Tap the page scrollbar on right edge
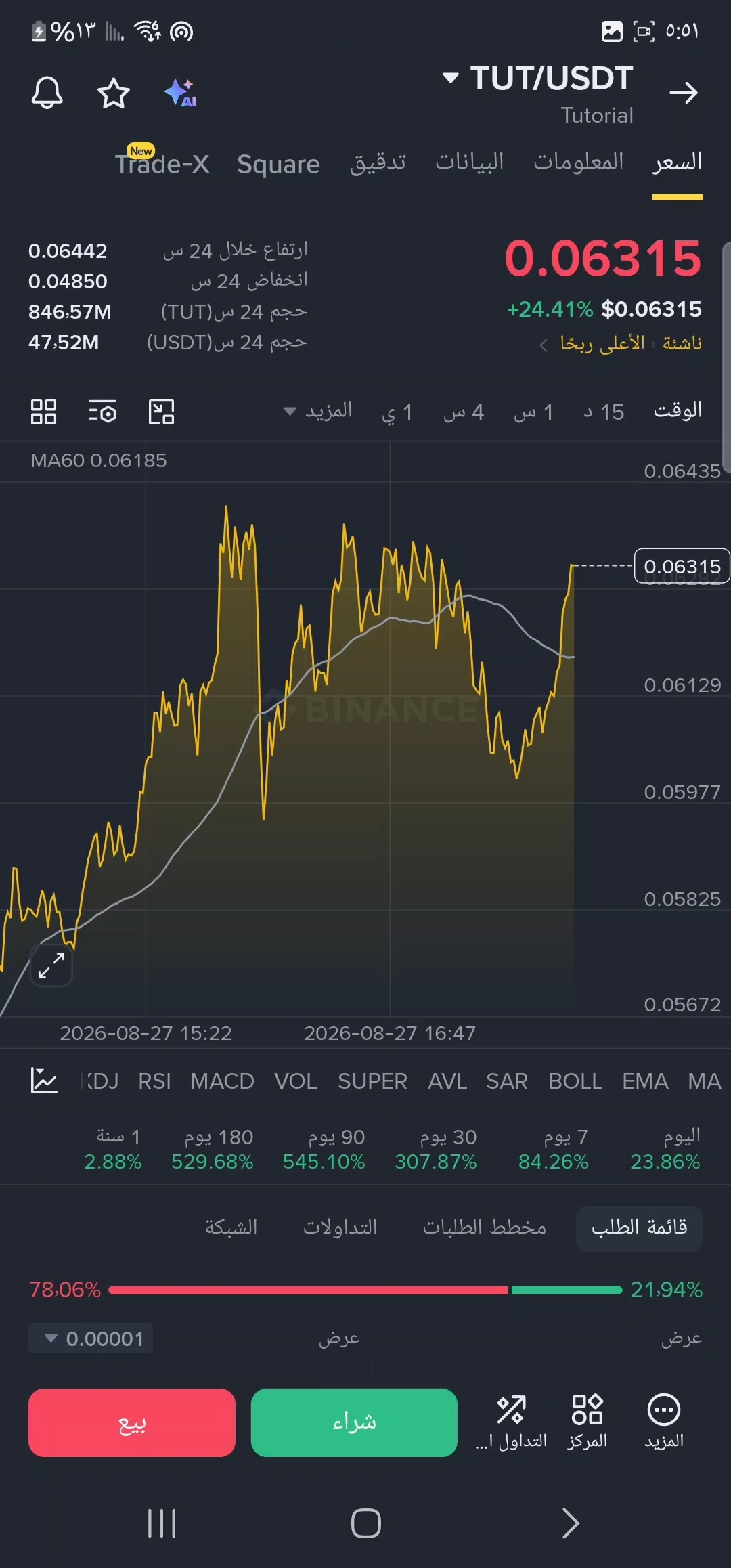Viewport: 731px width, 1568px height. [x=726, y=357]
